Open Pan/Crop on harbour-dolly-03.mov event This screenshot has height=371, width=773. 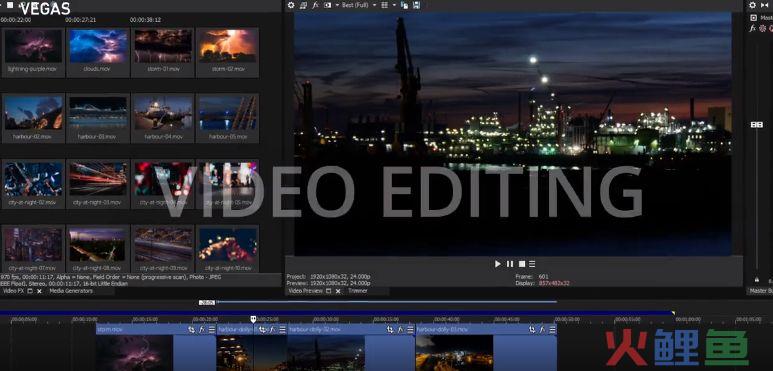click(x=532, y=330)
